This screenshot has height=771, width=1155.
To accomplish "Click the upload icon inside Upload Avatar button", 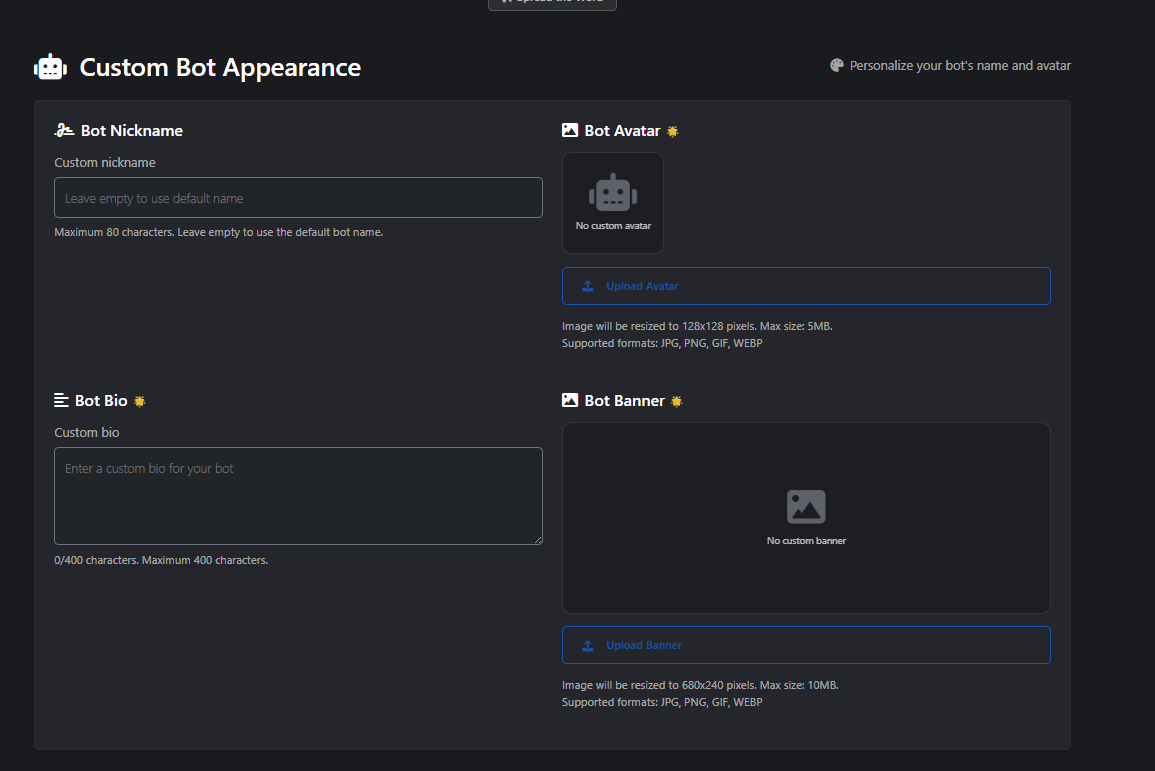I will click(x=587, y=286).
